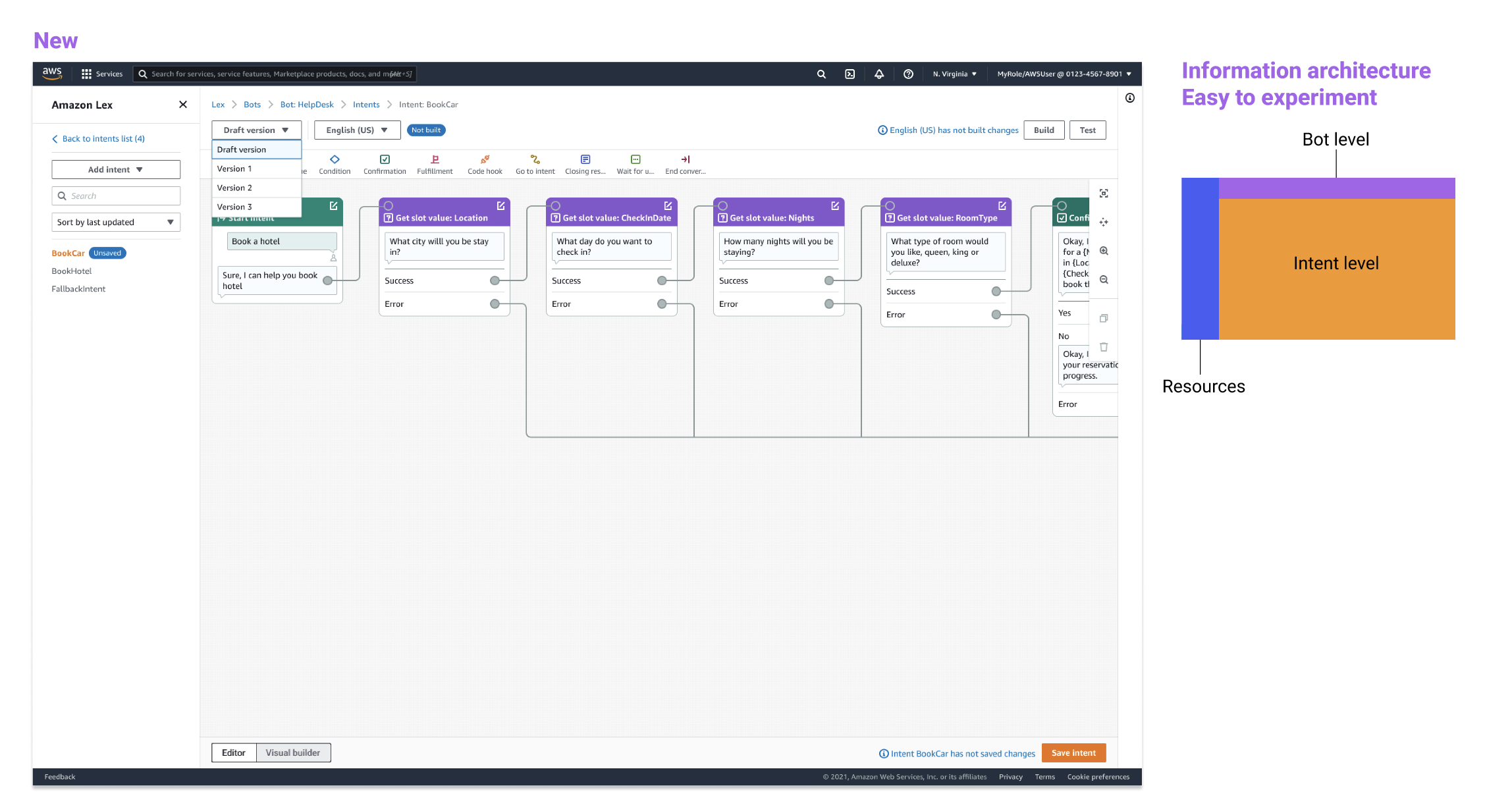Select Version 2 in the dropdown list
1512x794 pixels.
tap(256, 188)
